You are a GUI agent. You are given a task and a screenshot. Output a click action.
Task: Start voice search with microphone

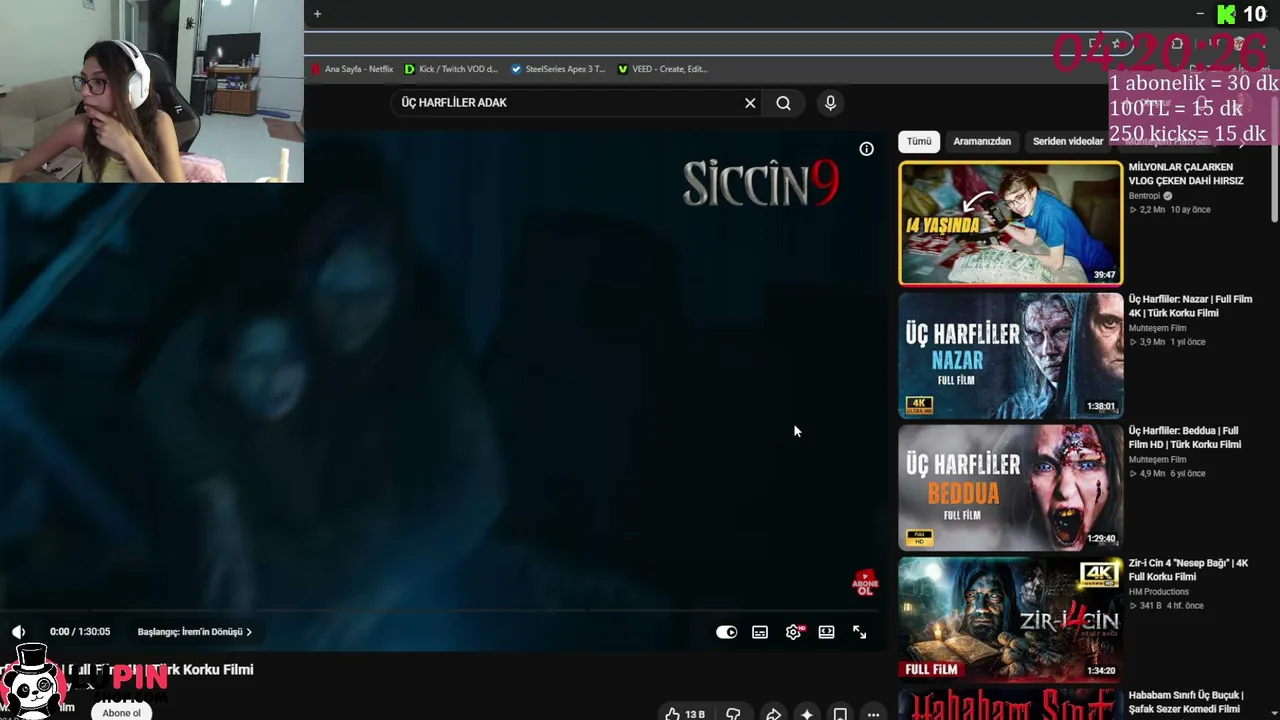click(830, 103)
